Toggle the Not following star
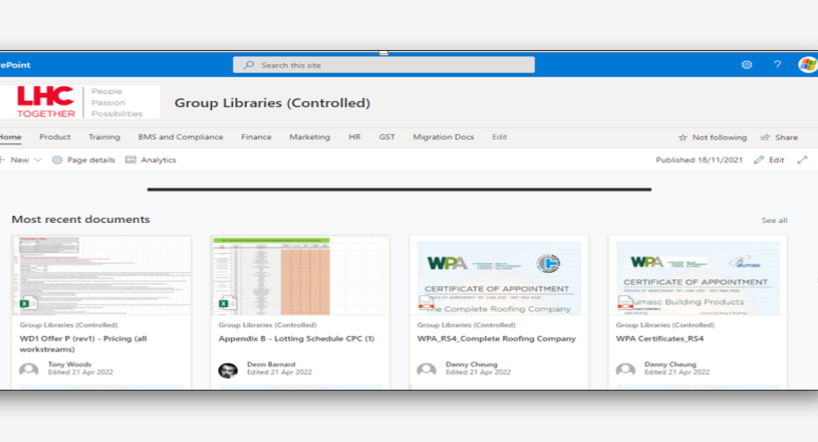The height and width of the screenshot is (442, 818). pos(683,137)
